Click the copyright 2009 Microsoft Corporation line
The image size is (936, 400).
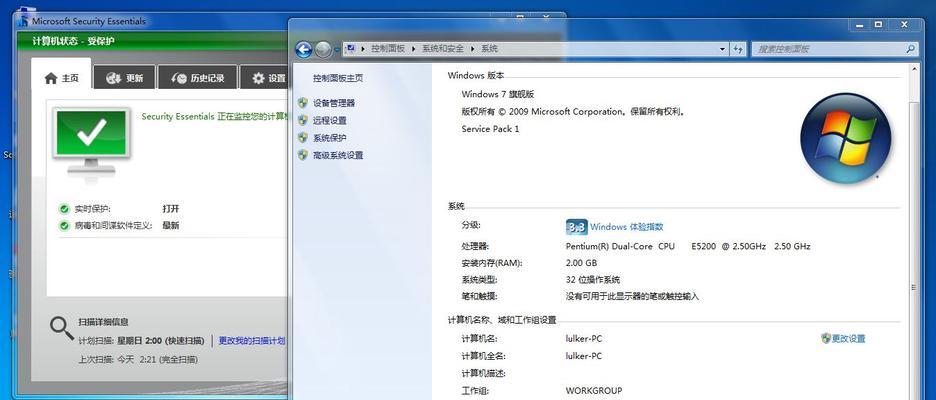(572, 111)
